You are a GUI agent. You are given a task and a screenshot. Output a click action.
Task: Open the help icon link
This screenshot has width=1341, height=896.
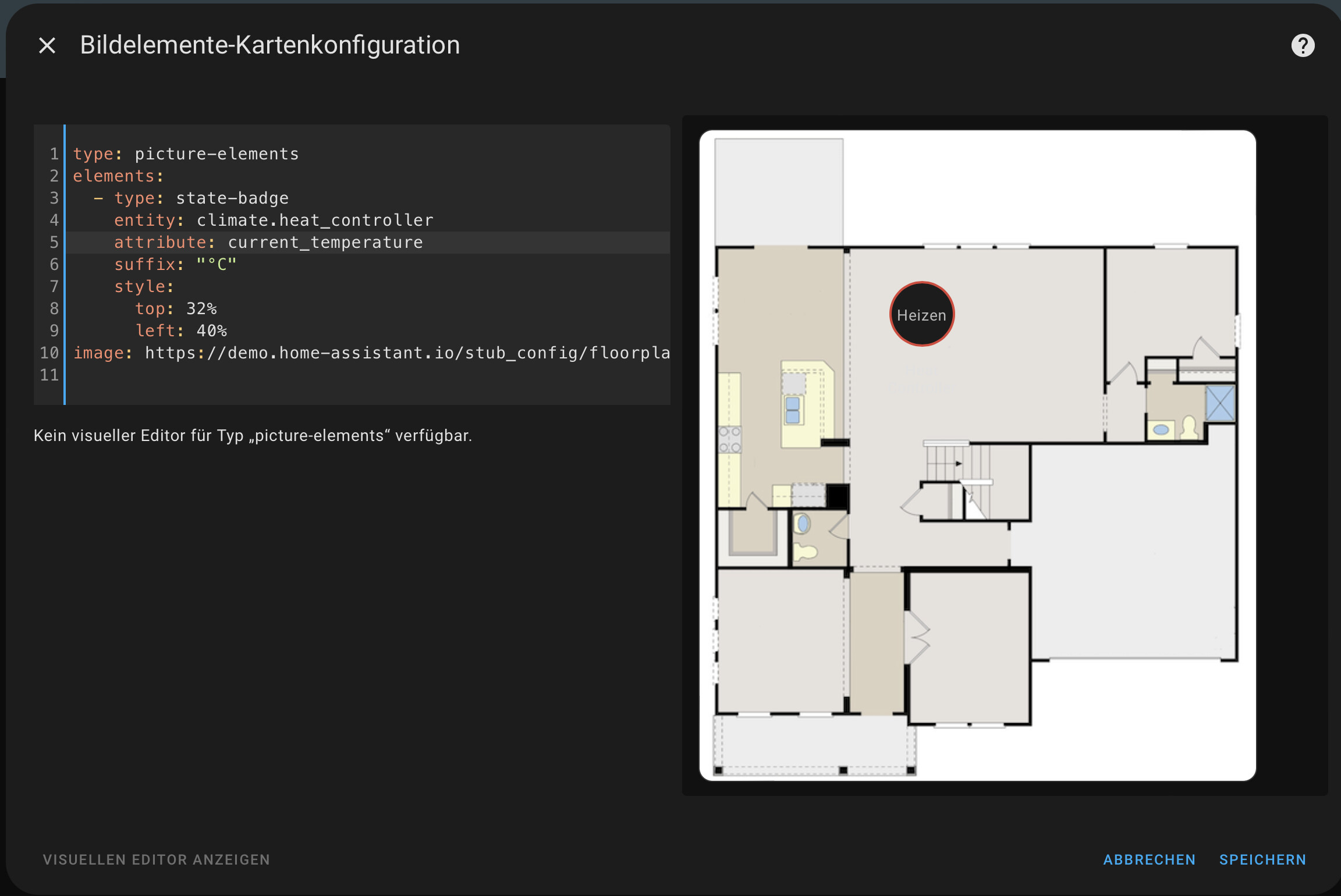coord(1303,45)
